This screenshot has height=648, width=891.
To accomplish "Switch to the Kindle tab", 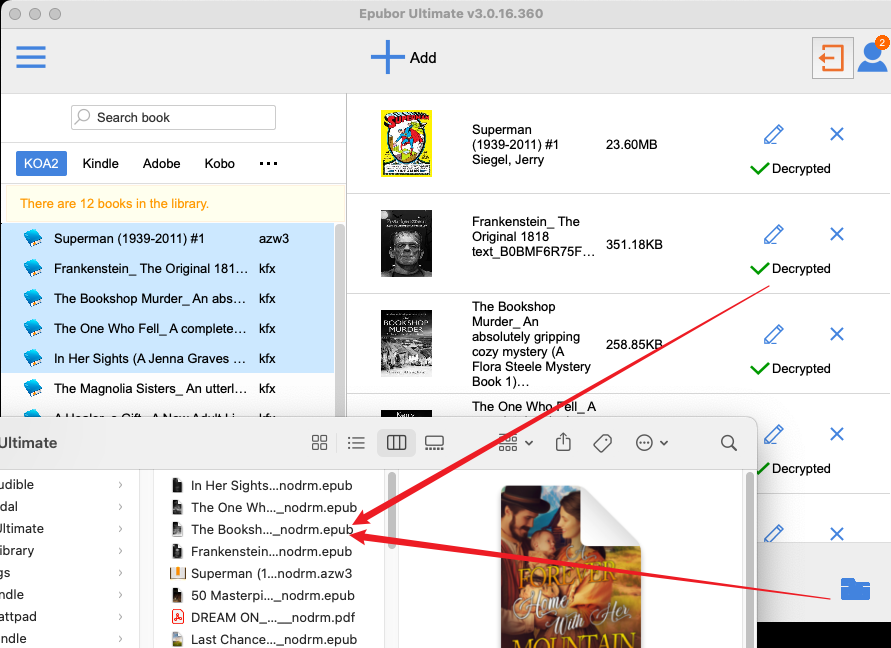I will pyautogui.click(x=101, y=163).
